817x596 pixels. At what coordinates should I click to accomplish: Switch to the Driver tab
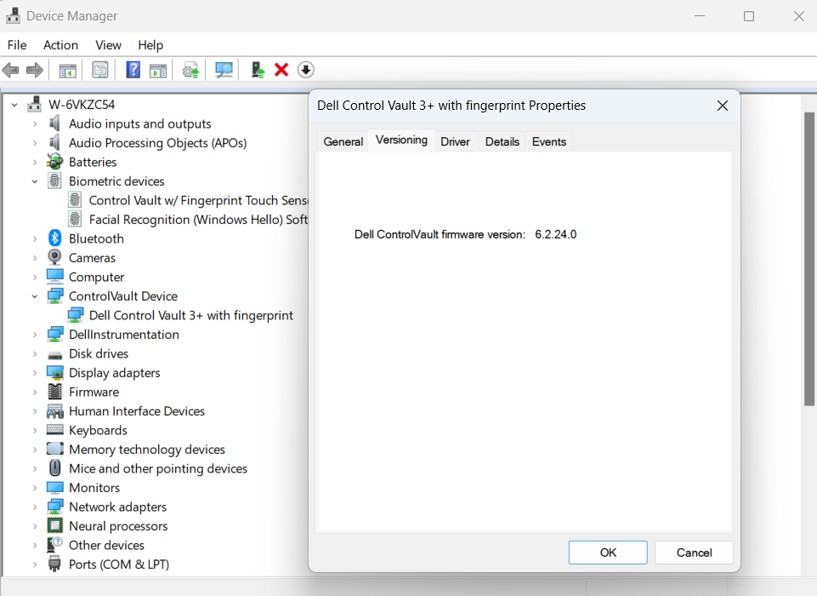(x=454, y=141)
